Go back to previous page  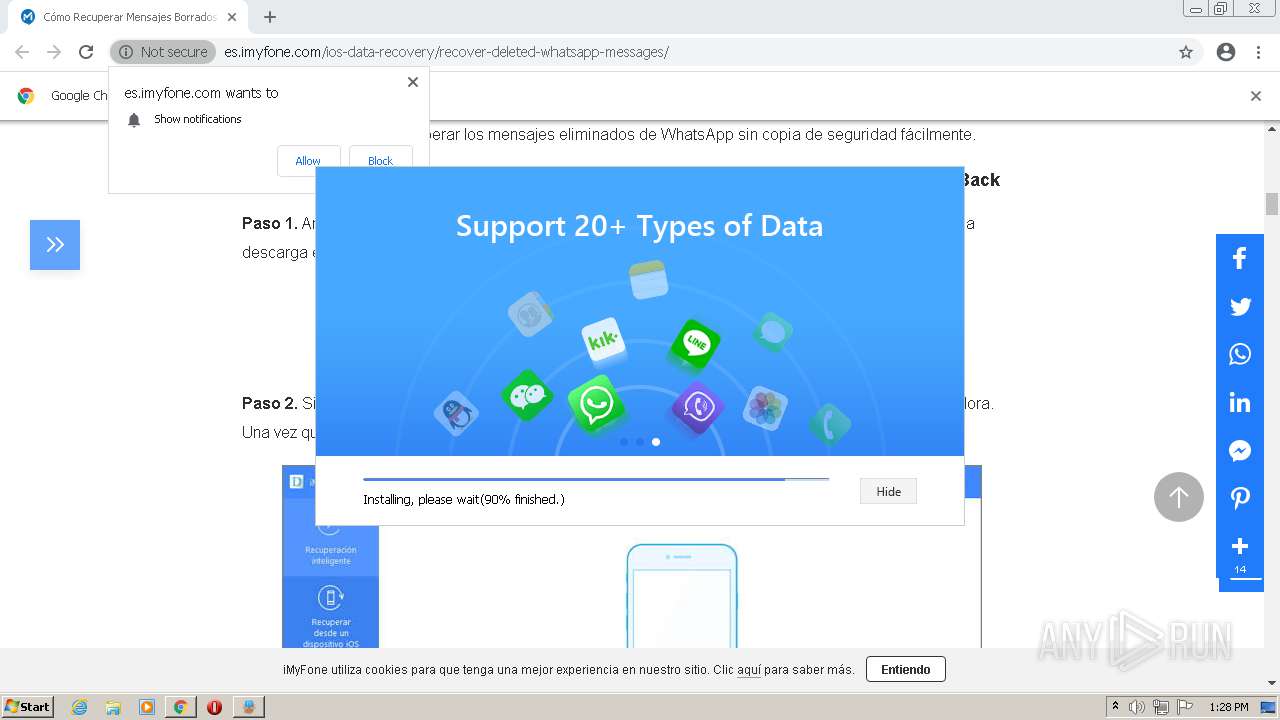[x=22, y=52]
